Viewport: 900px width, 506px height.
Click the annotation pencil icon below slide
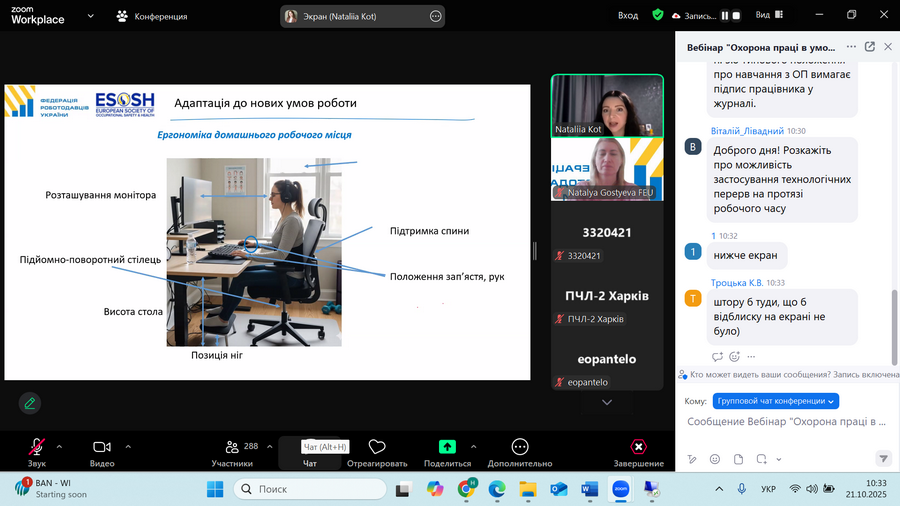(x=30, y=403)
